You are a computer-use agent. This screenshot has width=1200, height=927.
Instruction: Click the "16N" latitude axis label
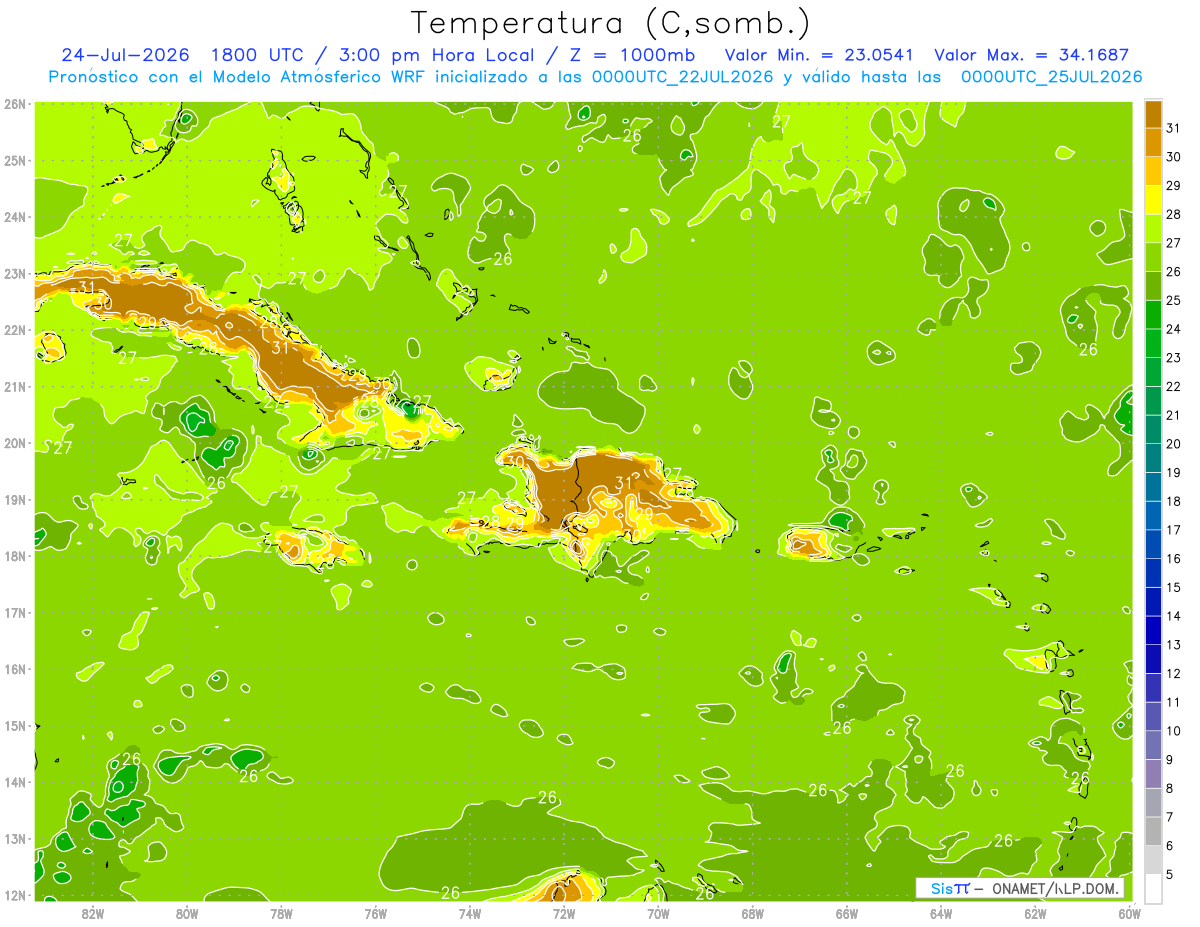pyautogui.click(x=14, y=669)
